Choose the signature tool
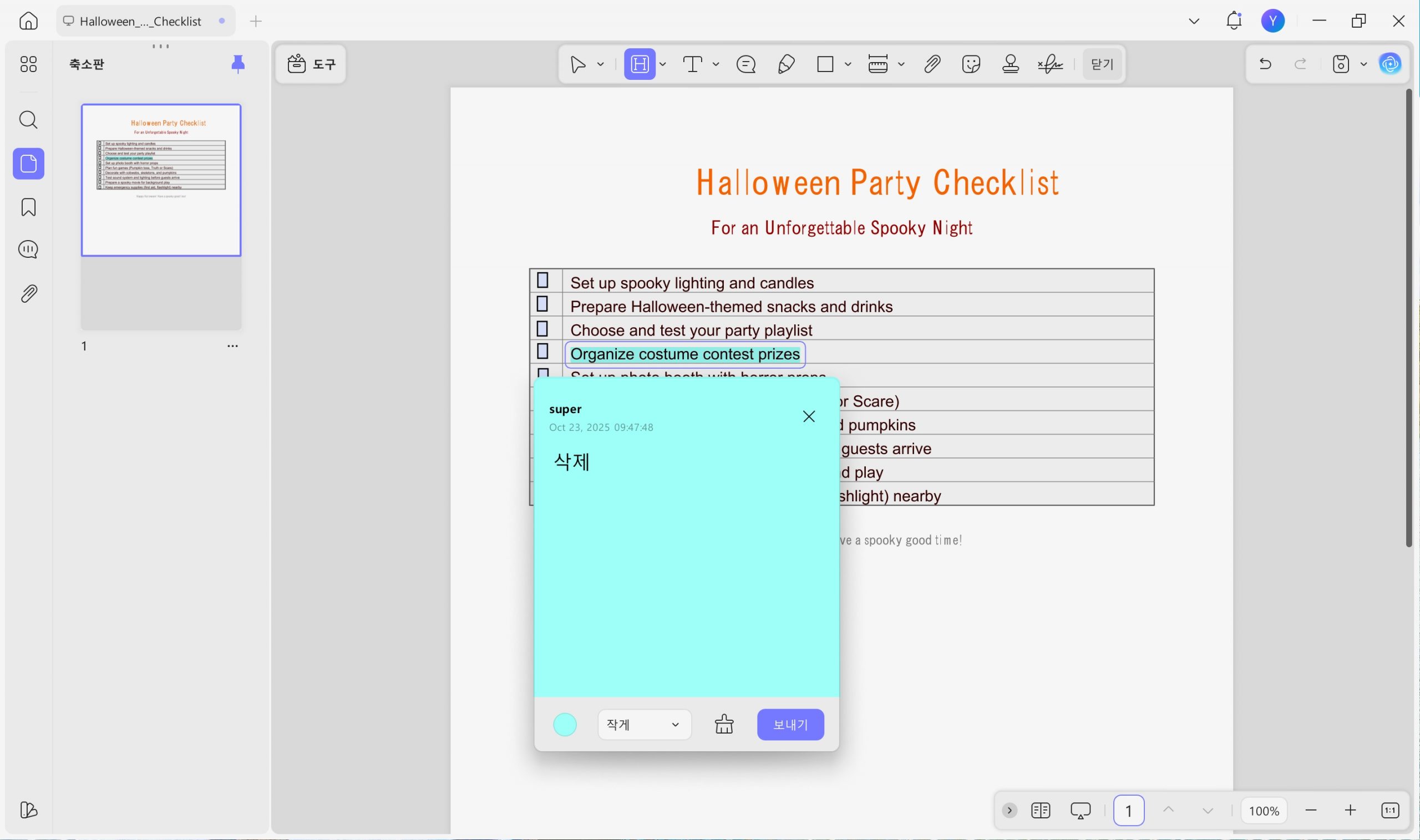 [x=1051, y=64]
